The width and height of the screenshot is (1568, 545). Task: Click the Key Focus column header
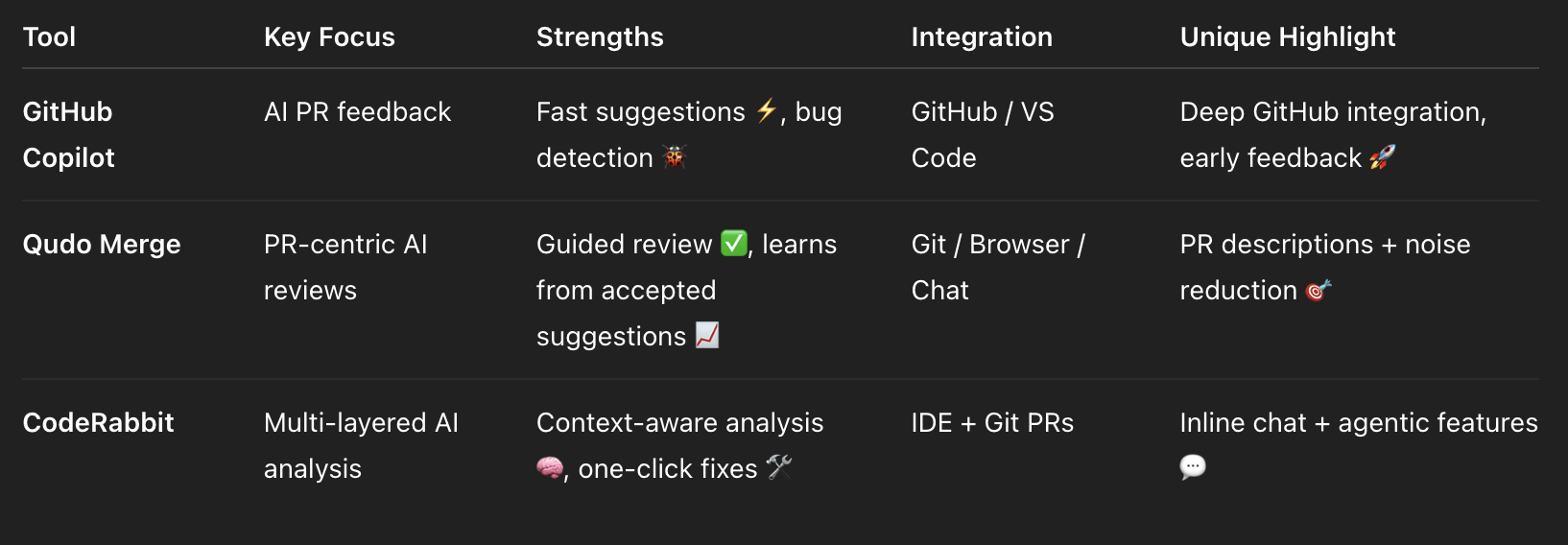click(x=329, y=36)
